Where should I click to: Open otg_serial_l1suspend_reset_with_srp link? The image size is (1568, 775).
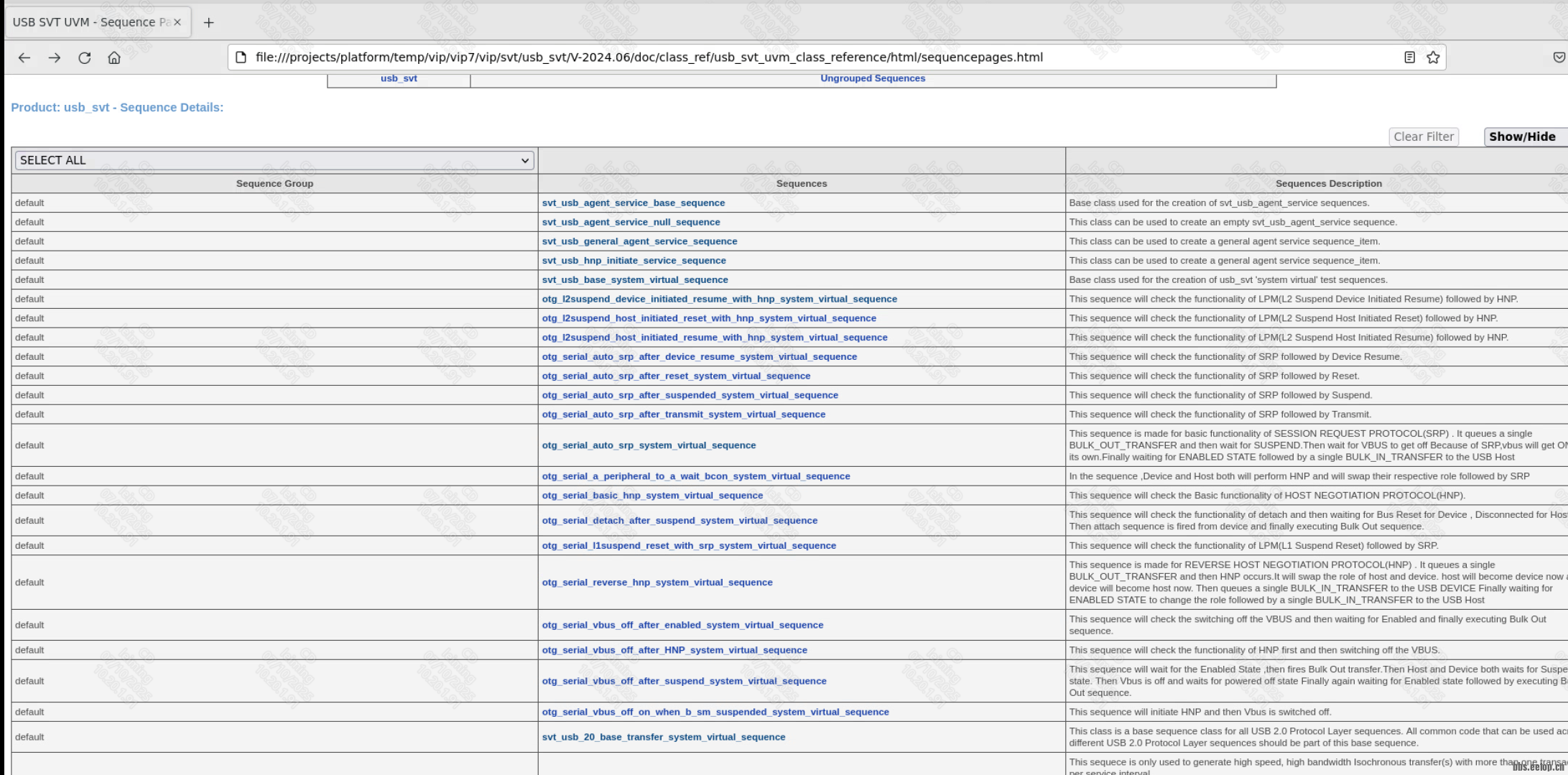tap(689, 546)
